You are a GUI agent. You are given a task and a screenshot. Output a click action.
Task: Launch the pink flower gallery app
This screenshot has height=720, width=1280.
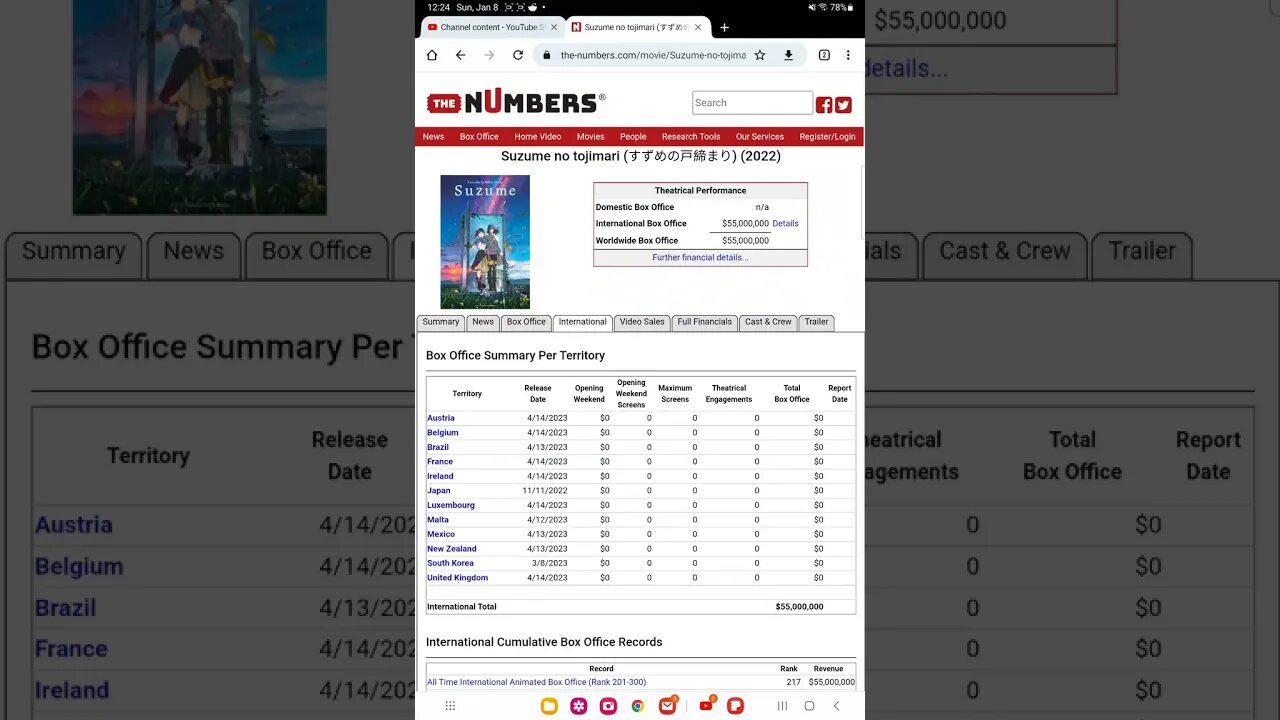point(579,706)
